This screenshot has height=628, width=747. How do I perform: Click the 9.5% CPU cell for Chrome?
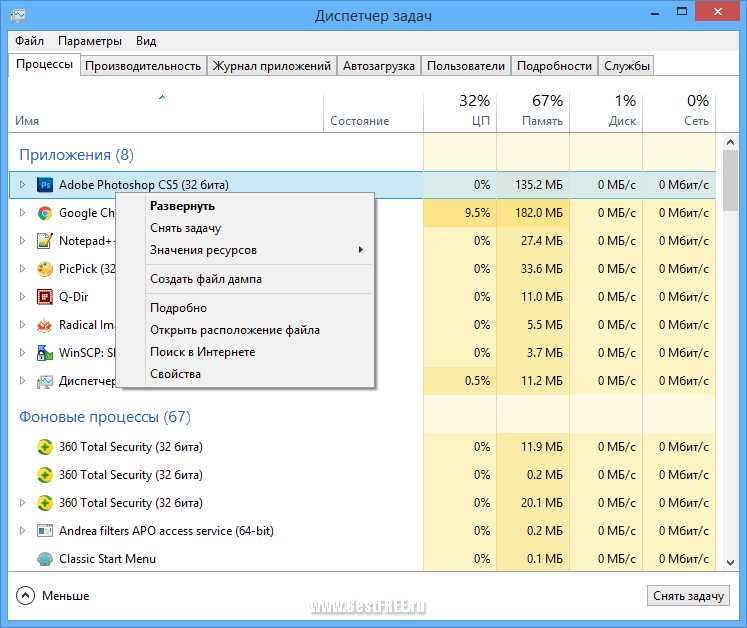click(460, 213)
